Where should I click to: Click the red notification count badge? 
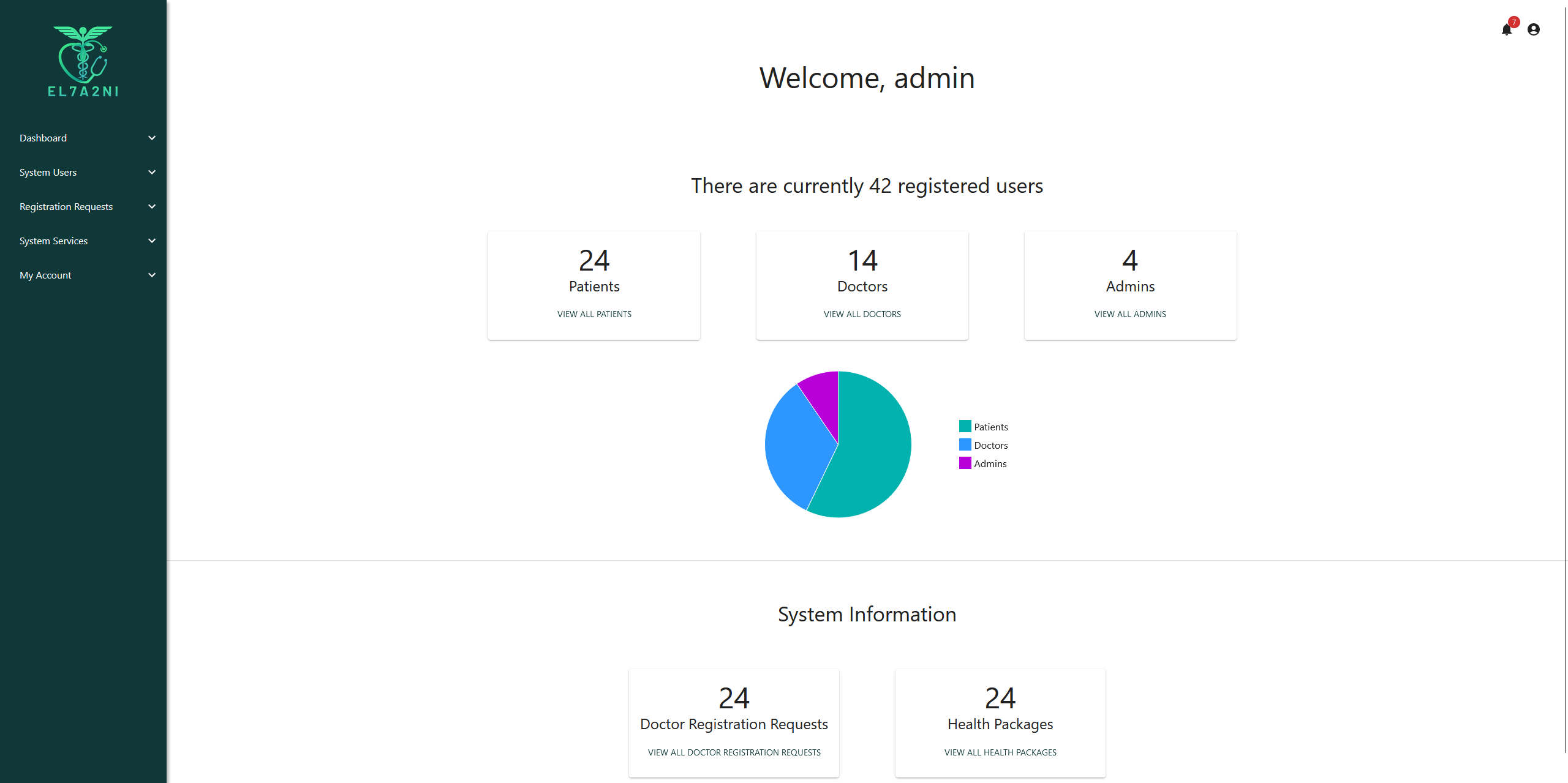coord(1513,22)
